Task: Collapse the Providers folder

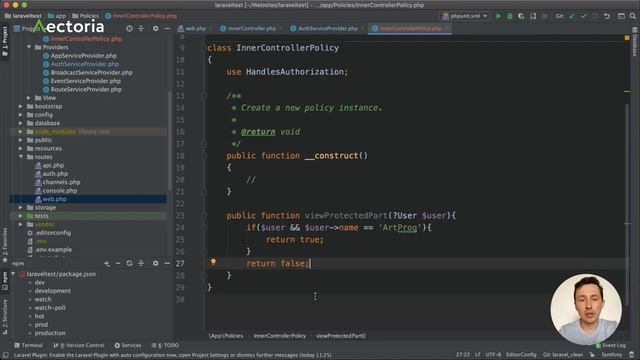Action: pos(29,47)
